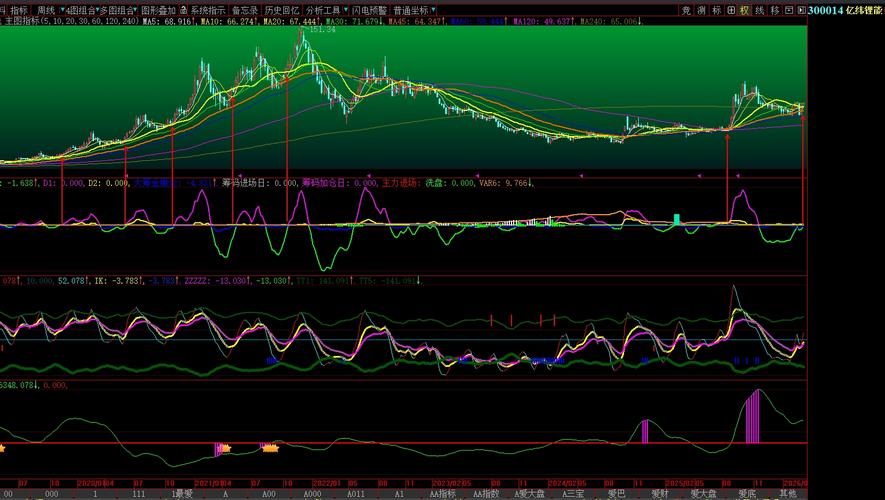
Task: Select the 爱巴 bottom tab
Action: coord(616,494)
